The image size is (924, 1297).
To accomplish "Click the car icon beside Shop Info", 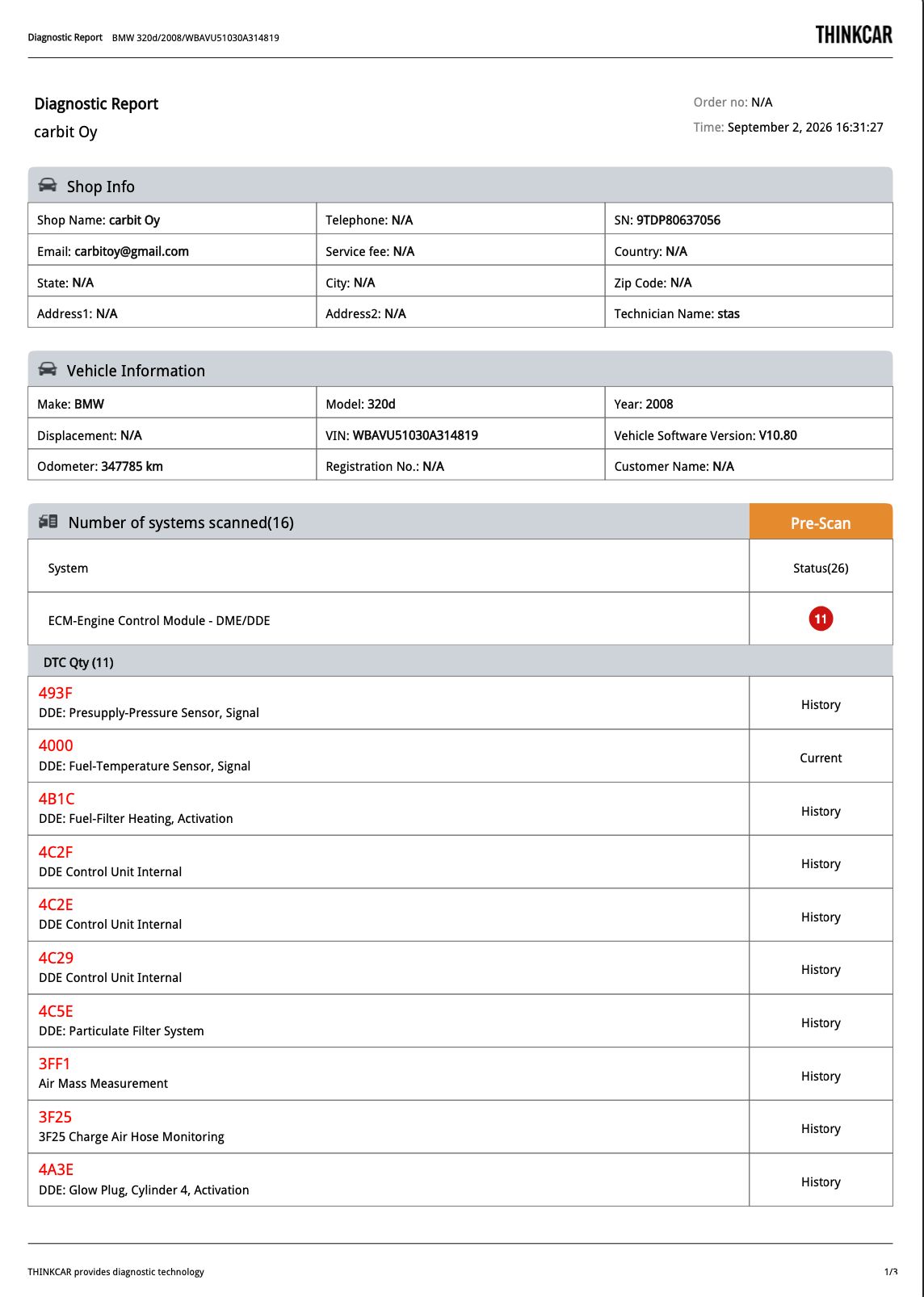I will (x=48, y=185).
